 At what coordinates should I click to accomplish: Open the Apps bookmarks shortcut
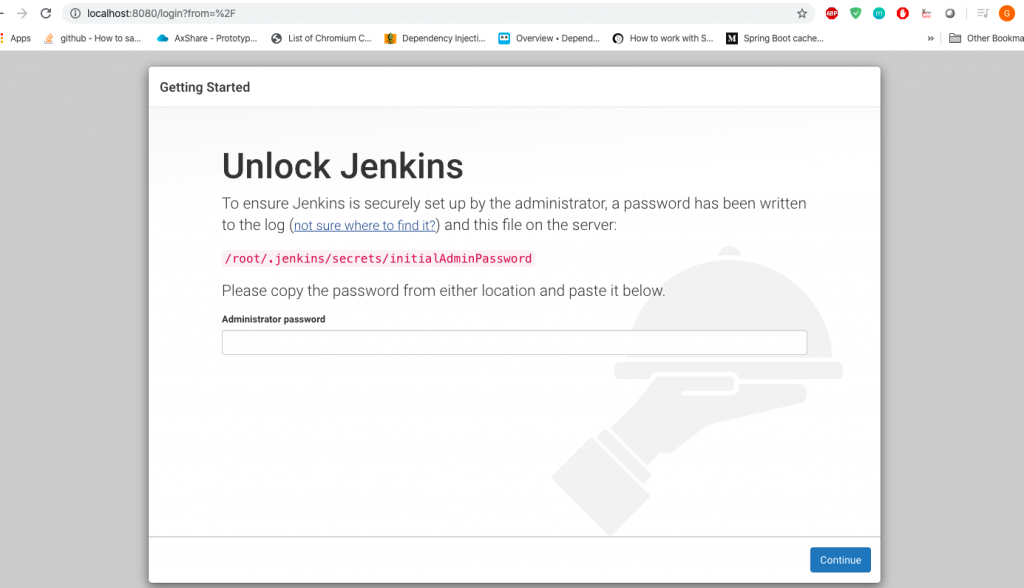coord(16,39)
